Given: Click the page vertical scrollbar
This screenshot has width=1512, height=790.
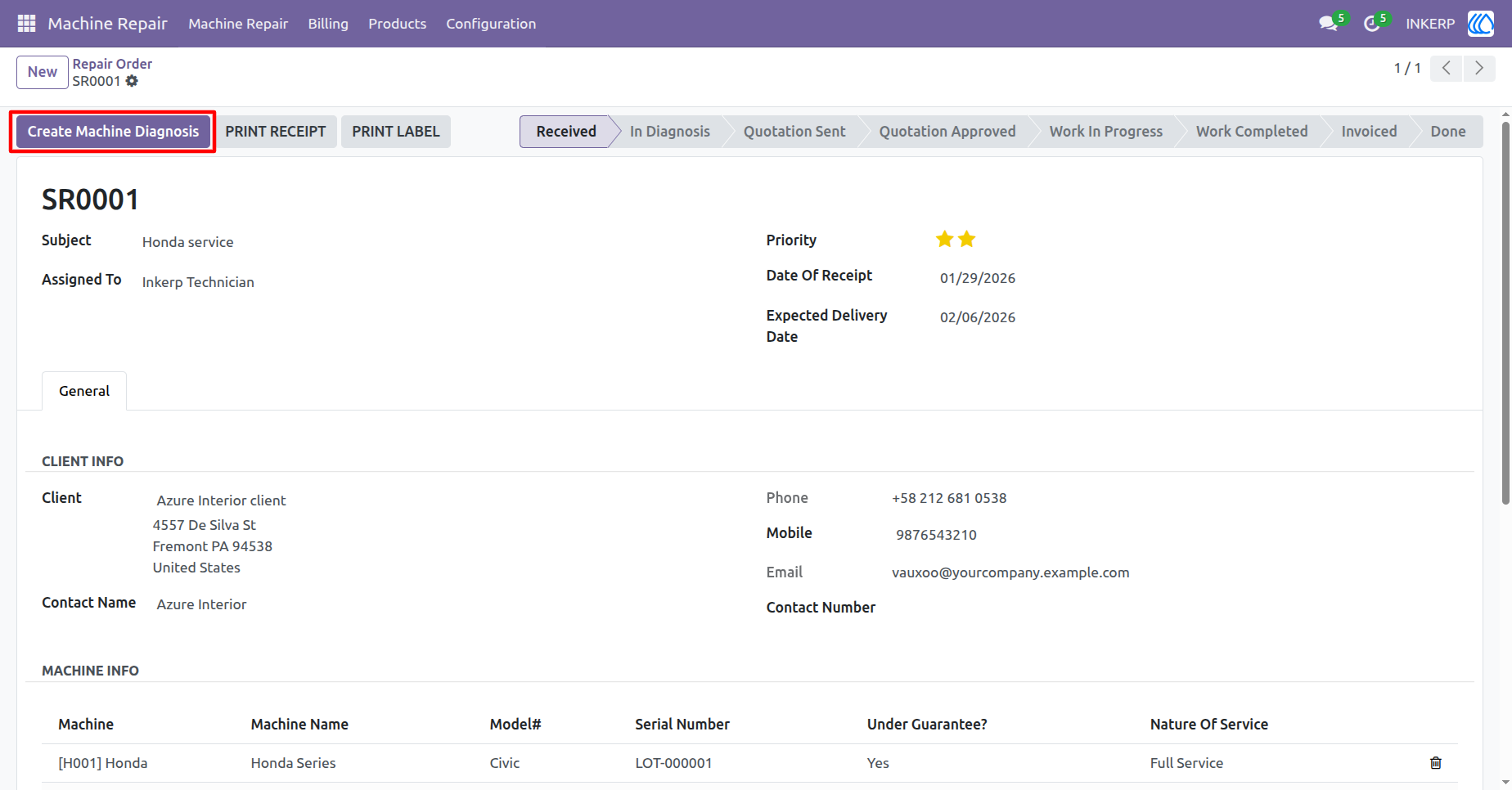Looking at the screenshot, I should pos(1505,314).
